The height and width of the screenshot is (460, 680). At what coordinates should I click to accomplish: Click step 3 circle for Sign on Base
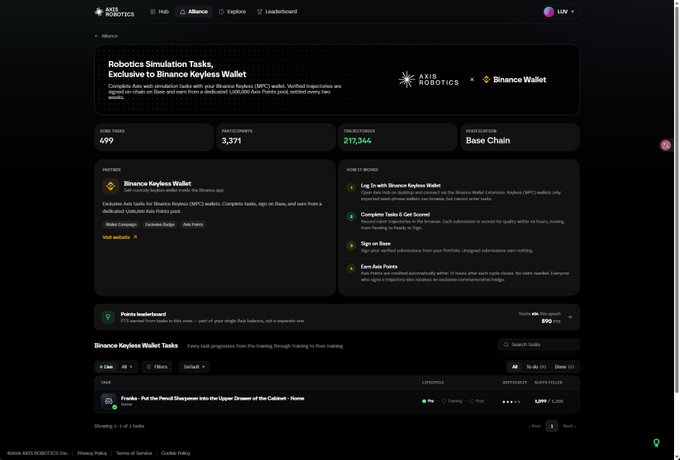click(x=351, y=246)
